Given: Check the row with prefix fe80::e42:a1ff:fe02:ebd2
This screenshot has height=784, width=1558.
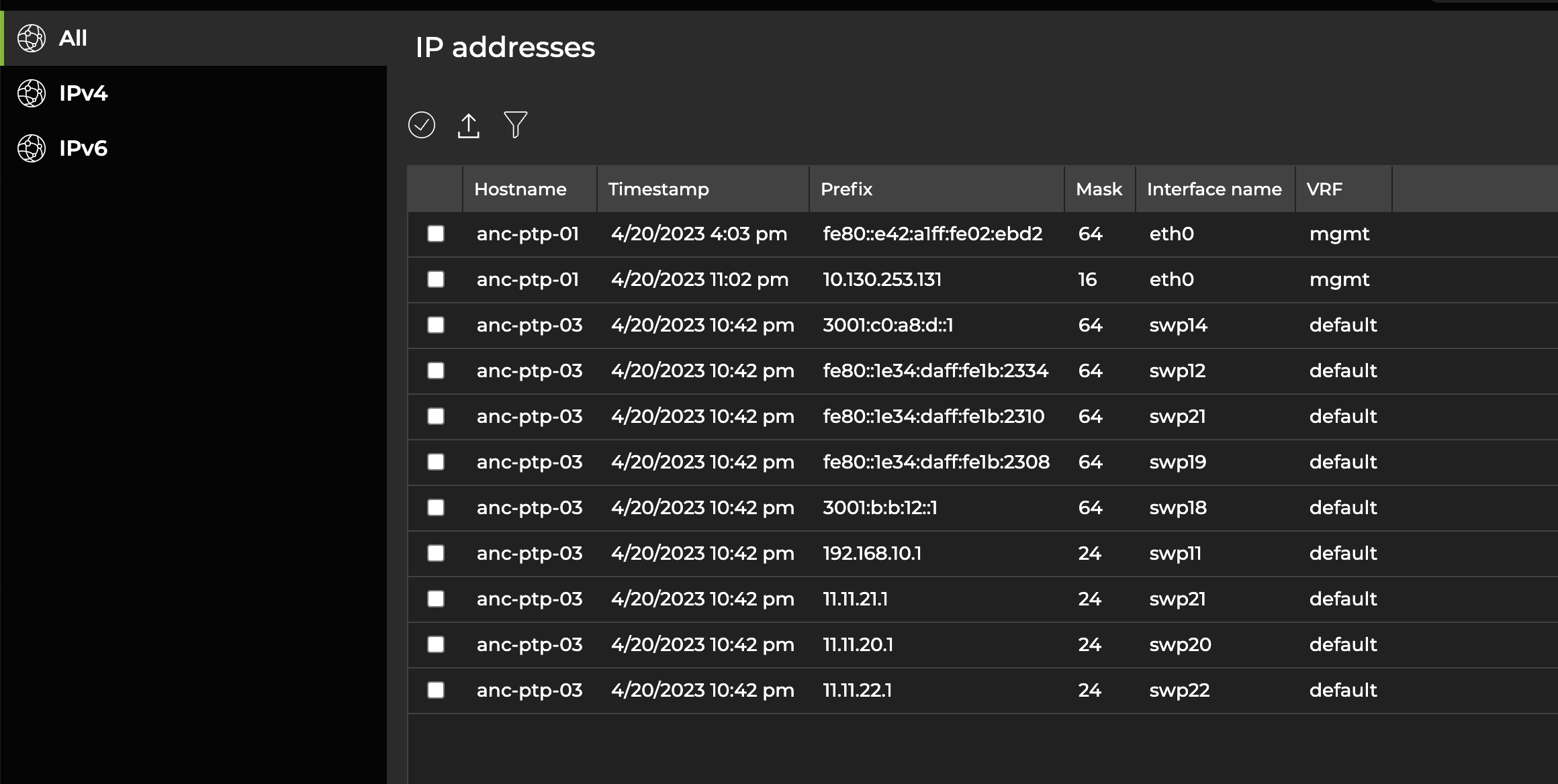Looking at the screenshot, I should [436, 234].
